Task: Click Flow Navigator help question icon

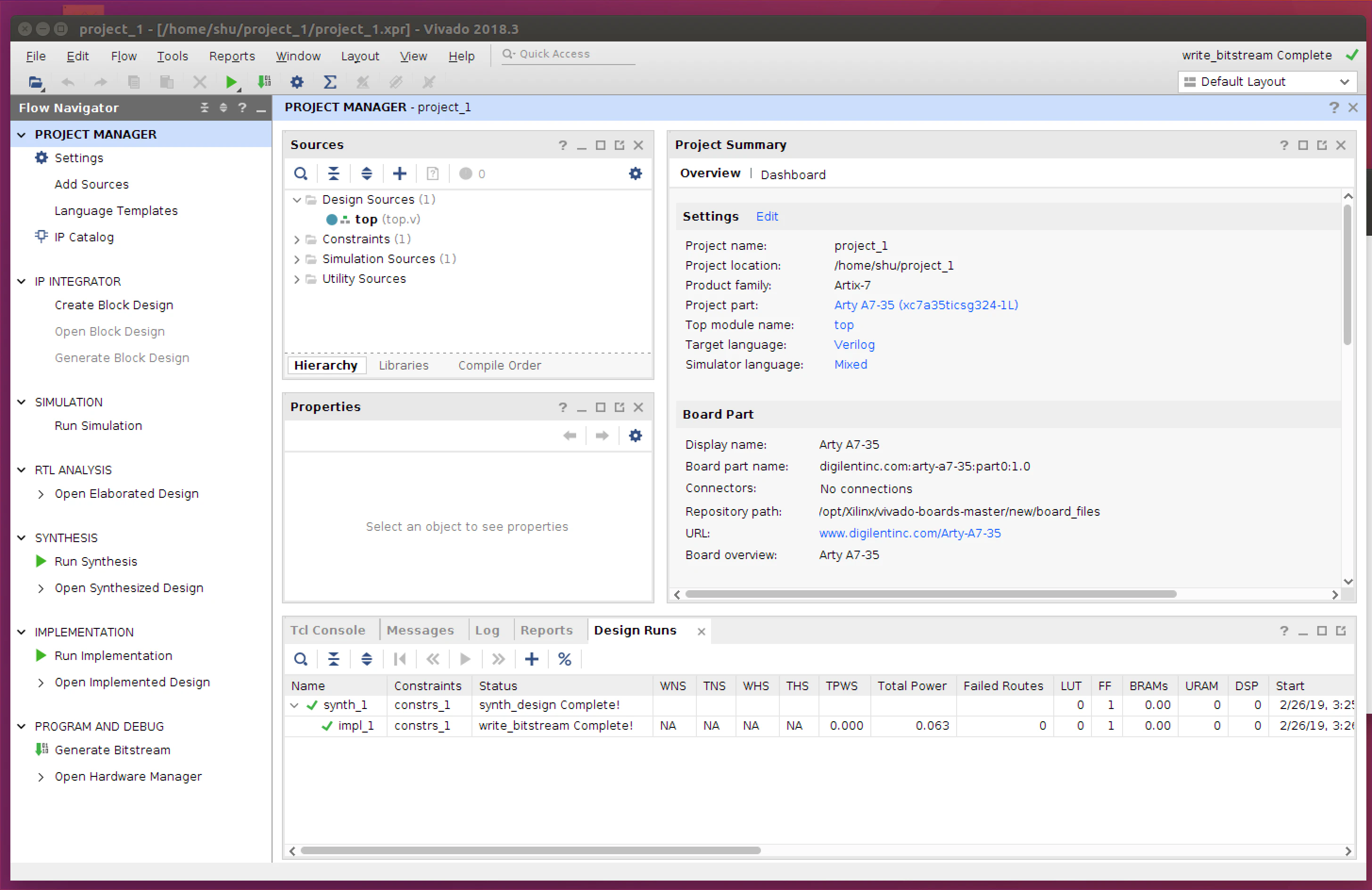Action: tap(242, 108)
